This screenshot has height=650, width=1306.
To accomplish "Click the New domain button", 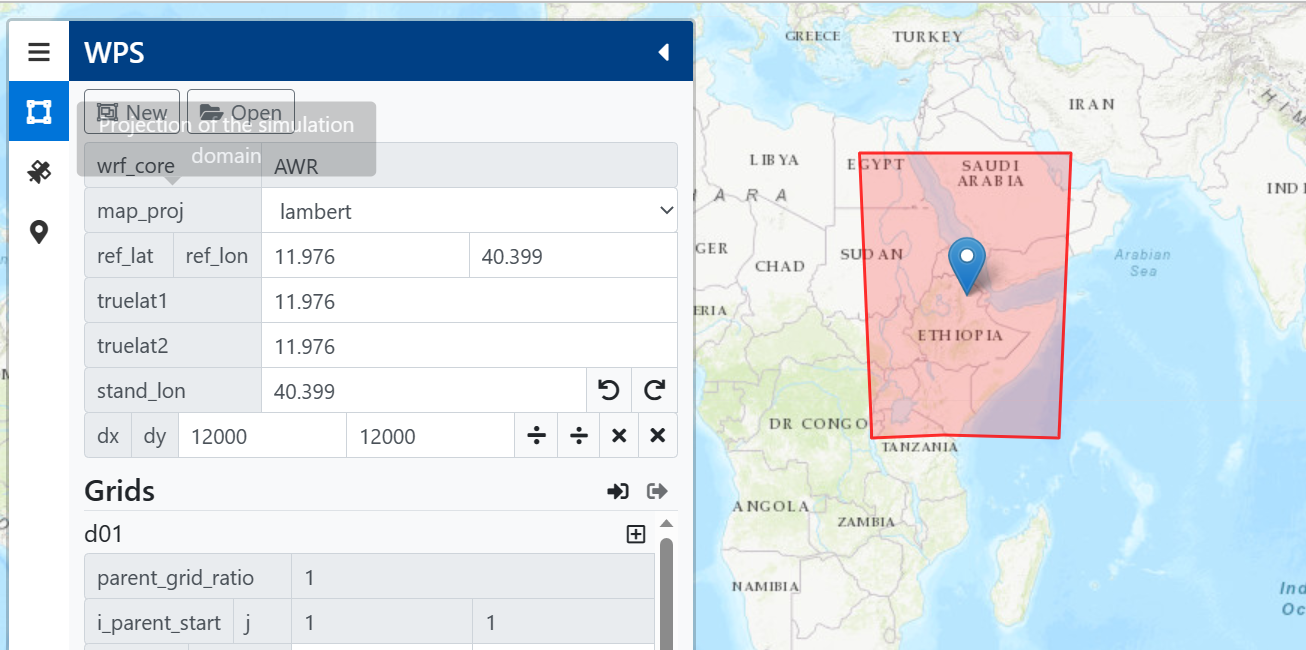I will pyautogui.click(x=132, y=112).
